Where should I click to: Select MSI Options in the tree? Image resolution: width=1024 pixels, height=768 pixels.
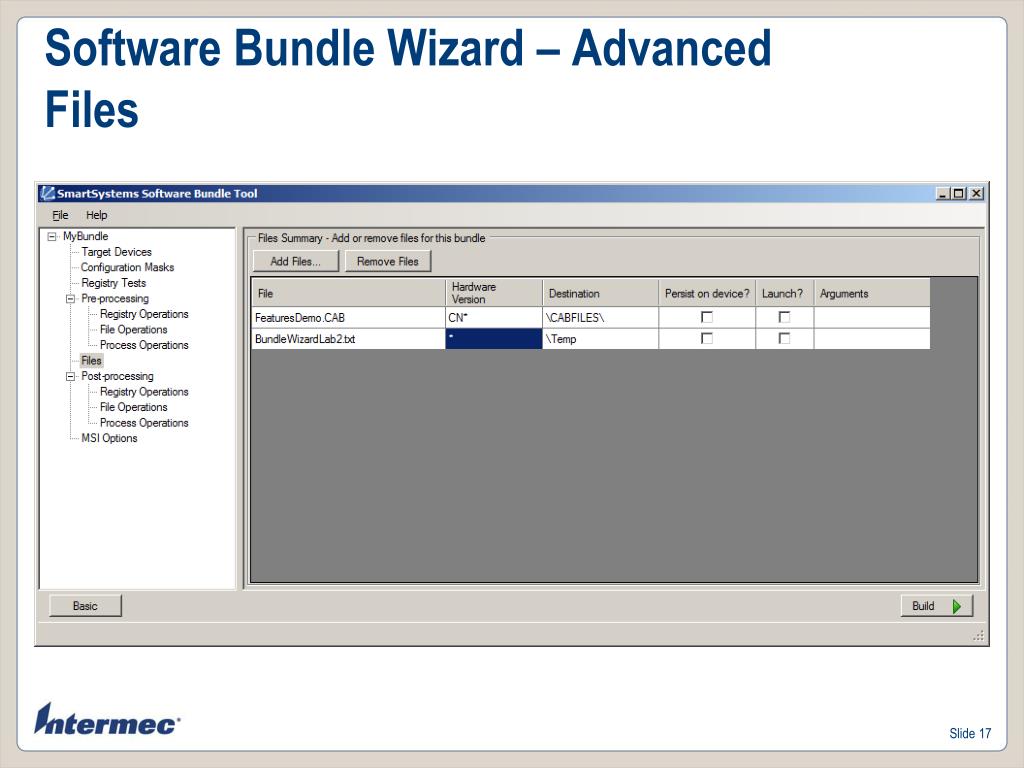coord(109,438)
